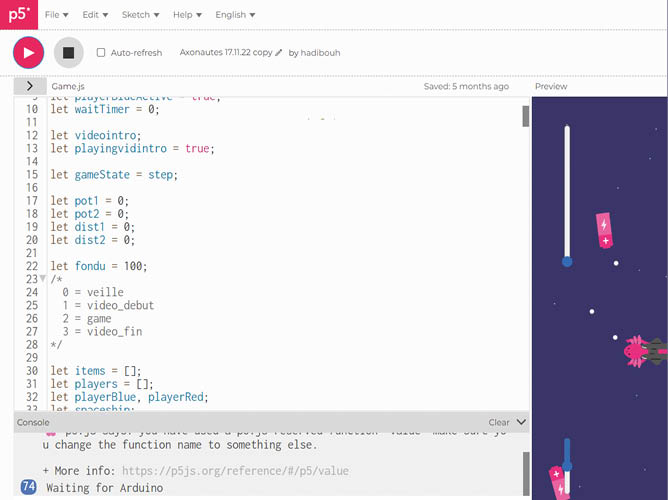The image size is (668, 500).
Task: Open the Help menu
Action: 187,15
